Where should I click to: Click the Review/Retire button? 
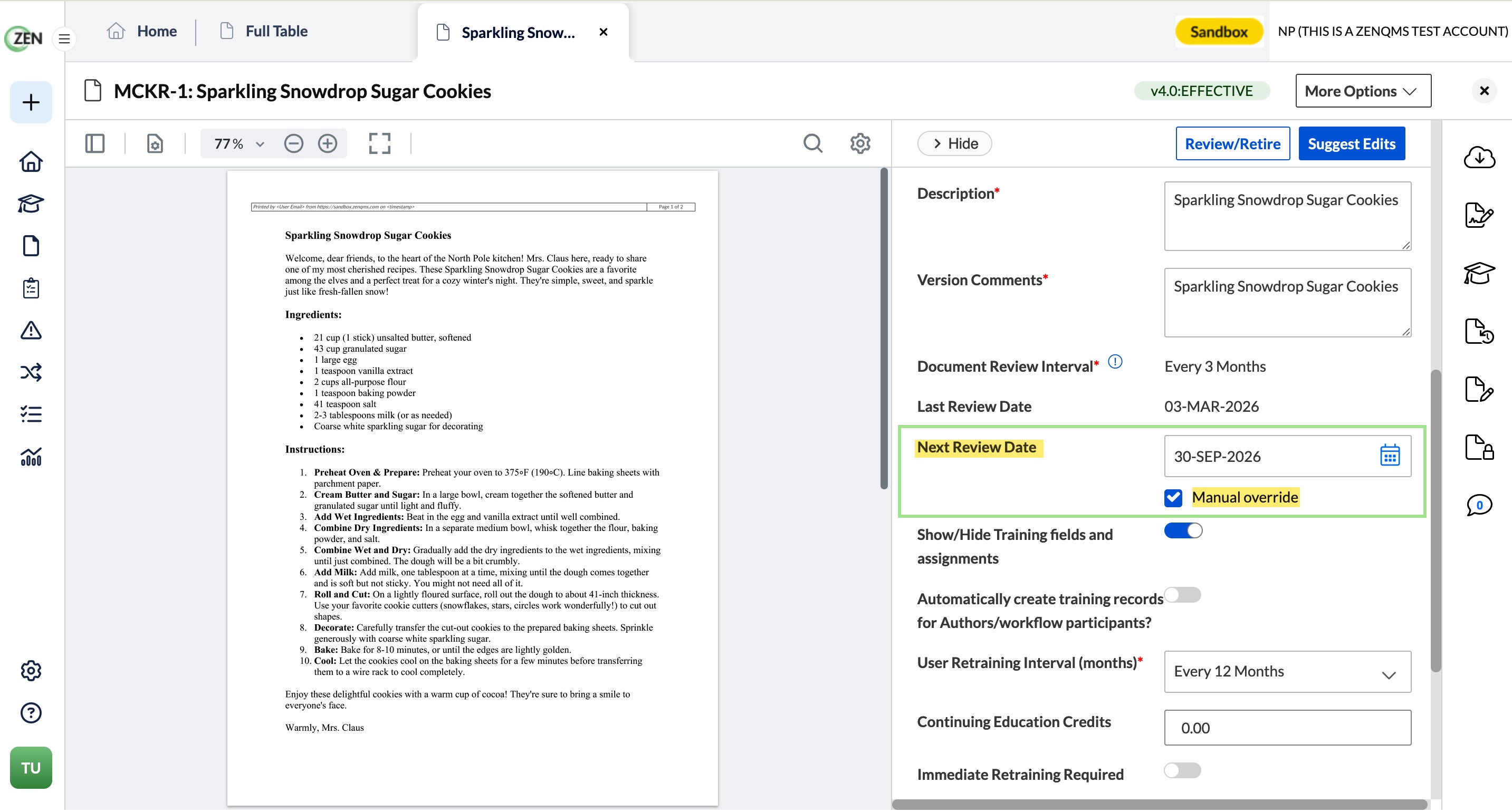1232,143
